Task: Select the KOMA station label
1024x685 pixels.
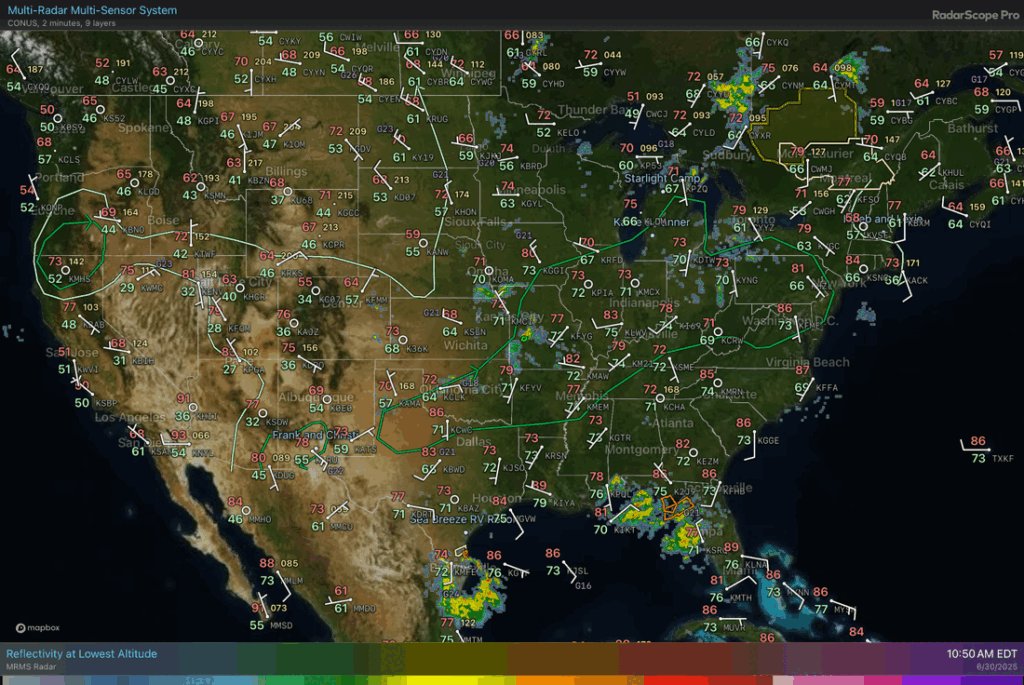Action: pyautogui.click(x=502, y=279)
